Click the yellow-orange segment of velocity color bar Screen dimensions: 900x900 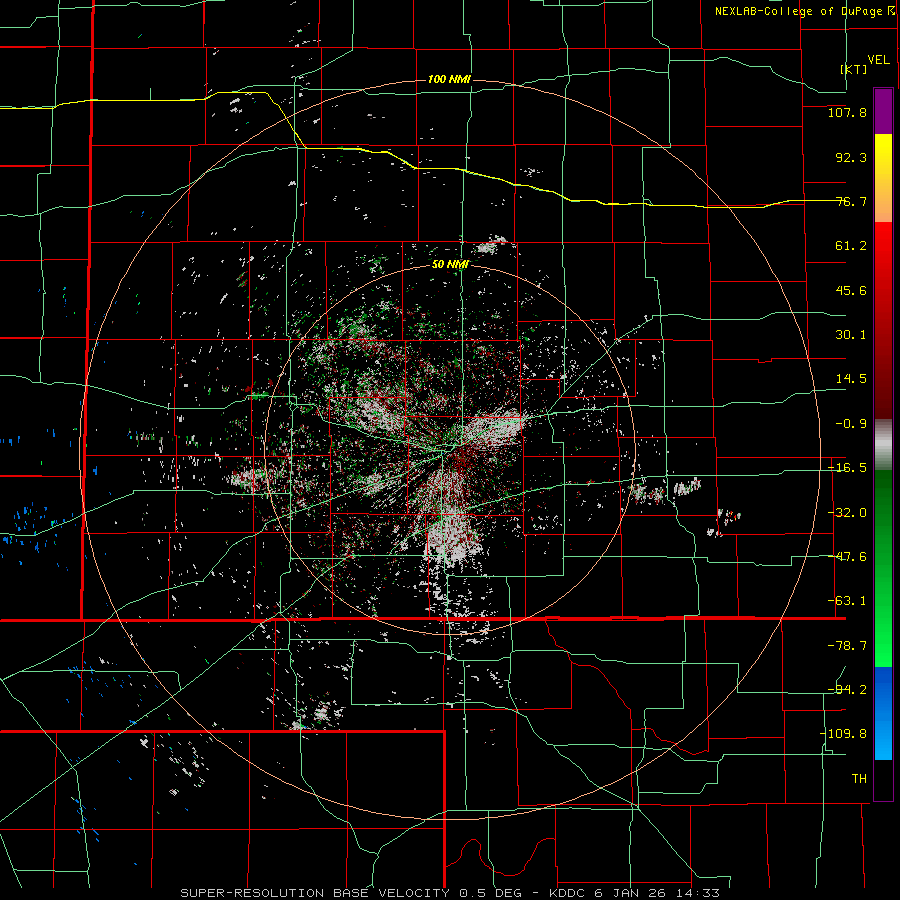tap(883, 178)
